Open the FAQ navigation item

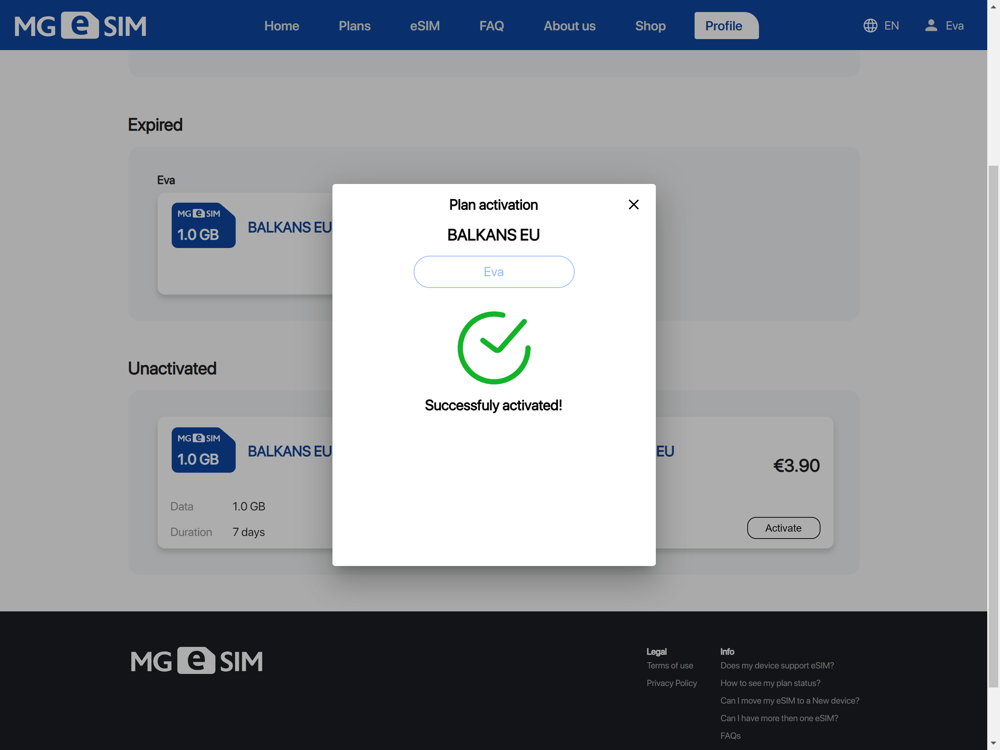coord(491,26)
